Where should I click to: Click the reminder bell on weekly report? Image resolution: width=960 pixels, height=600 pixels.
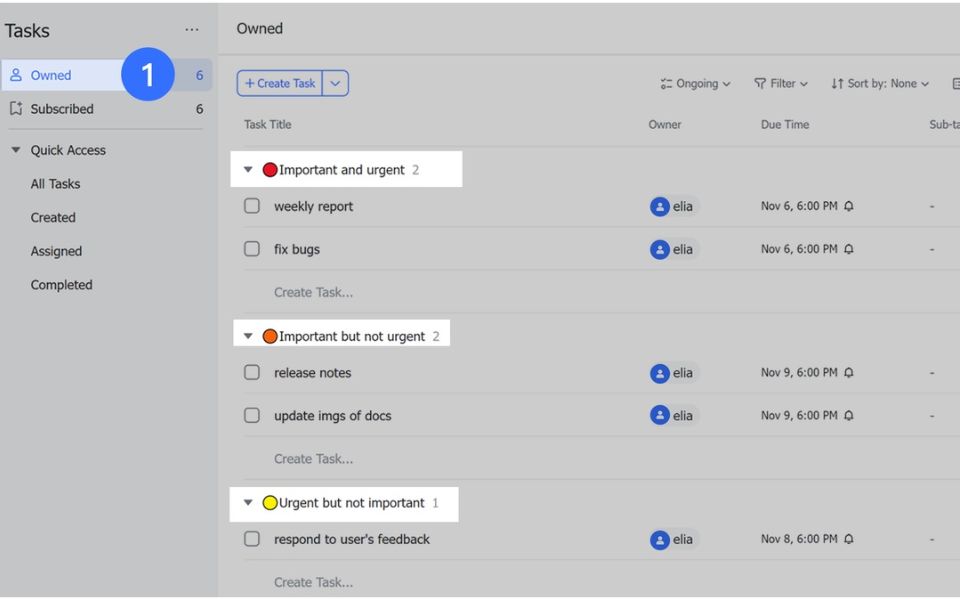[x=849, y=207]
